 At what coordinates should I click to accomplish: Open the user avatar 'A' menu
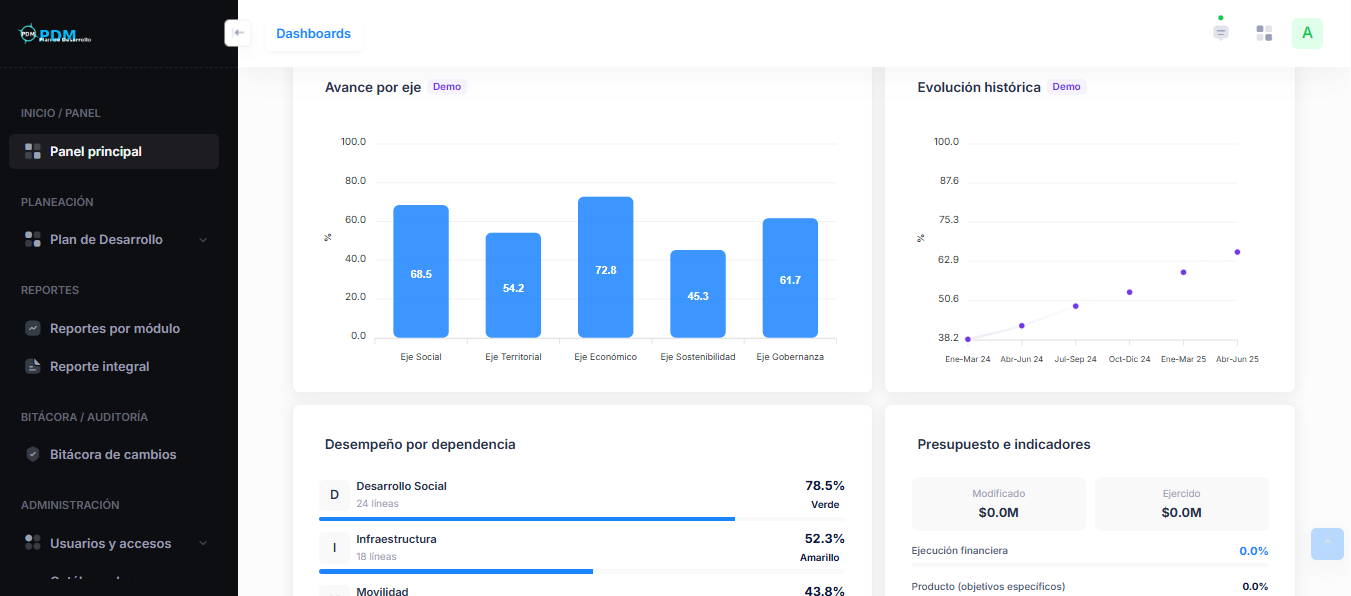(1307, 33)
